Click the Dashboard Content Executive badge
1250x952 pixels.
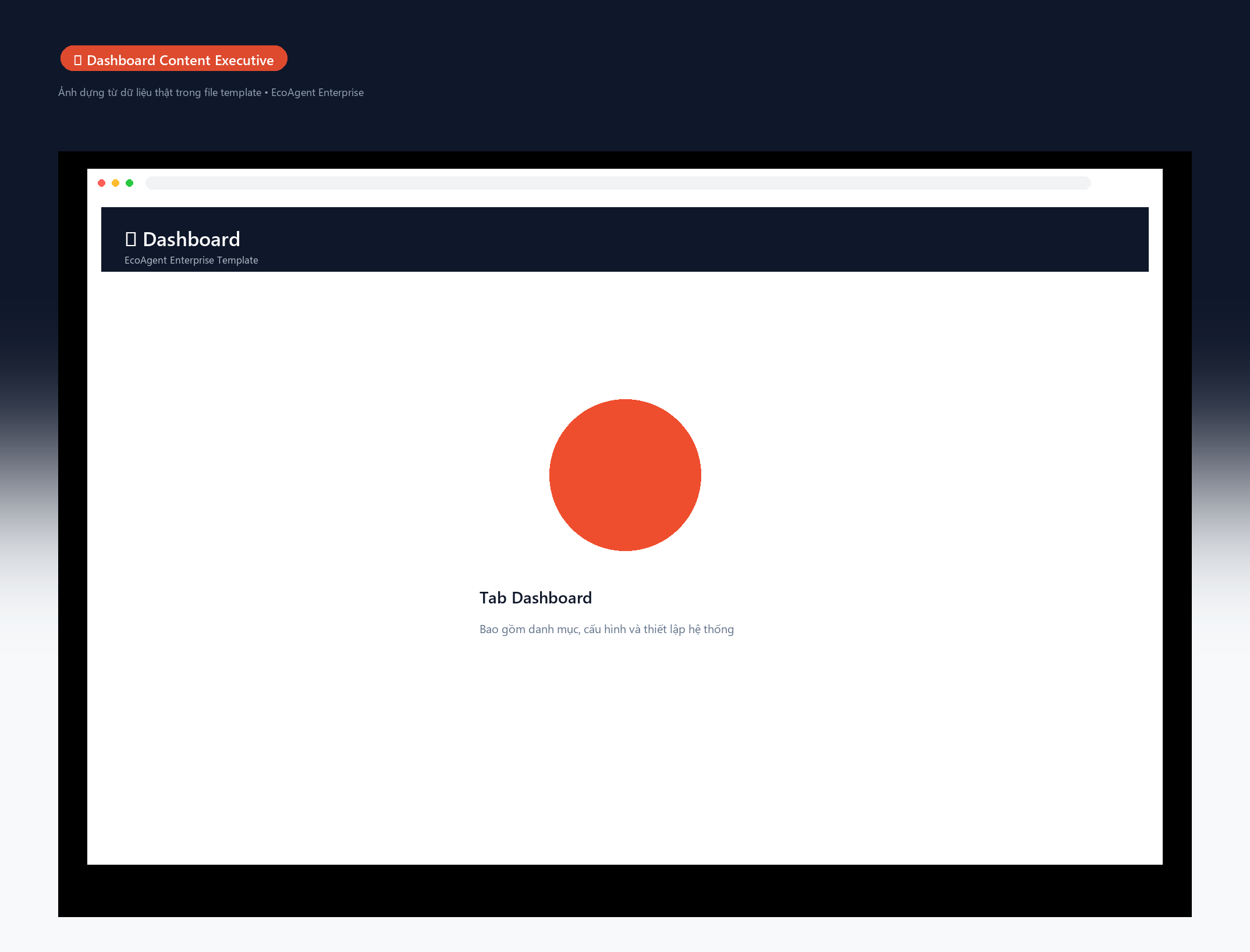tap(174, 59)
